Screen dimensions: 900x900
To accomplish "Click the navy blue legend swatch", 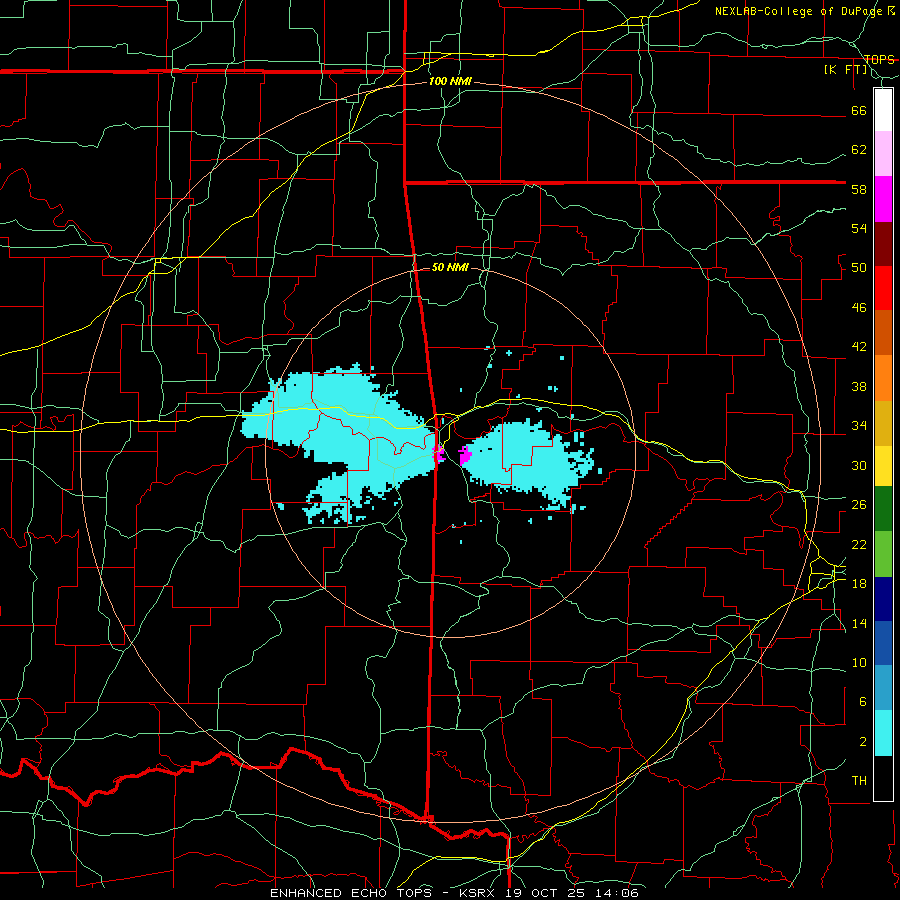I will pos(883,599).
